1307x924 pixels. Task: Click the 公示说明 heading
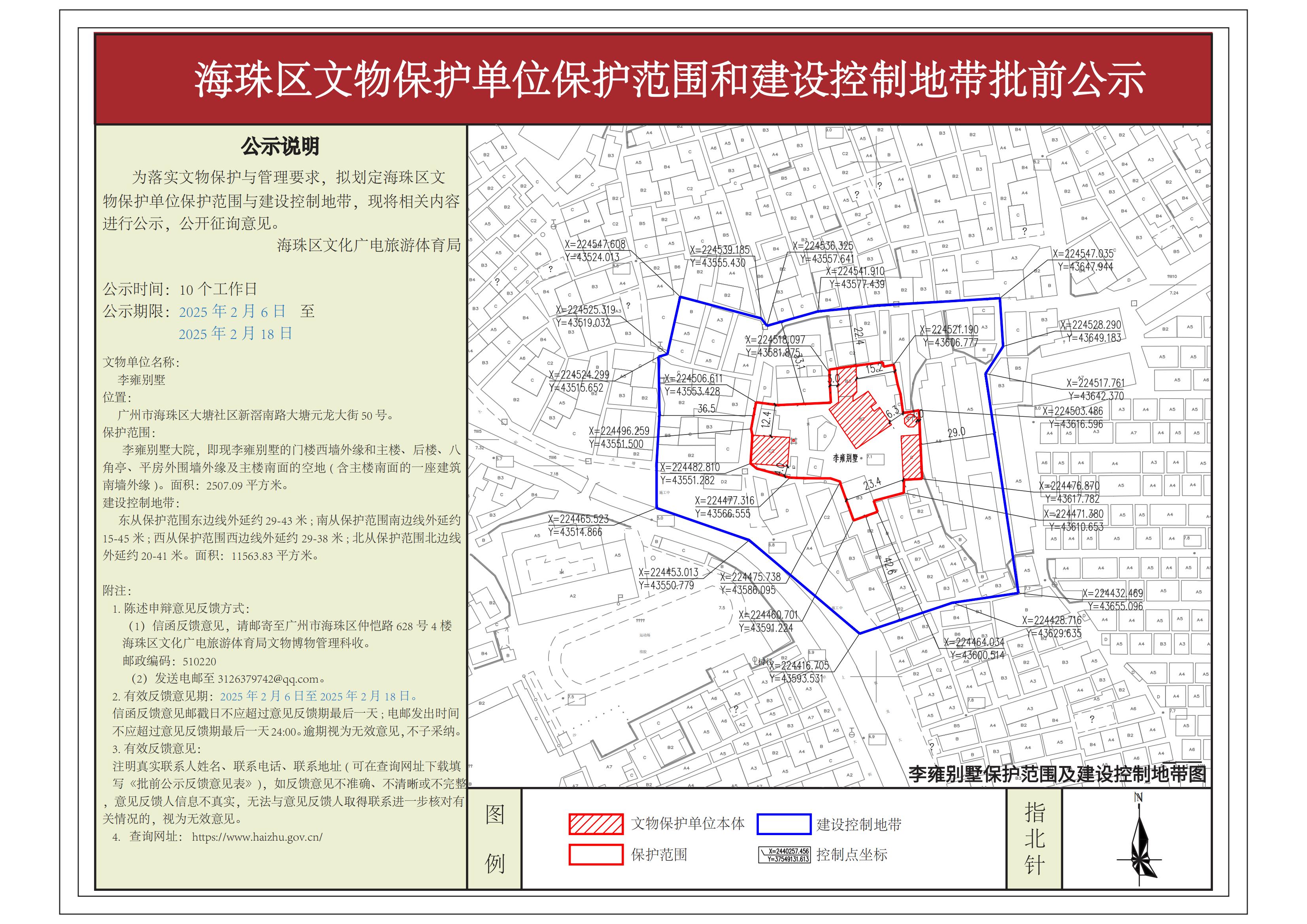click(x=280, y=147)
